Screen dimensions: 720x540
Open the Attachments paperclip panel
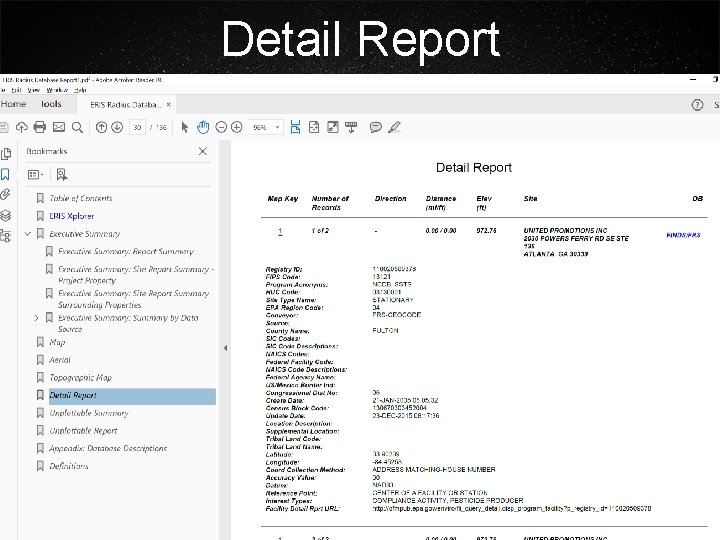6,194
